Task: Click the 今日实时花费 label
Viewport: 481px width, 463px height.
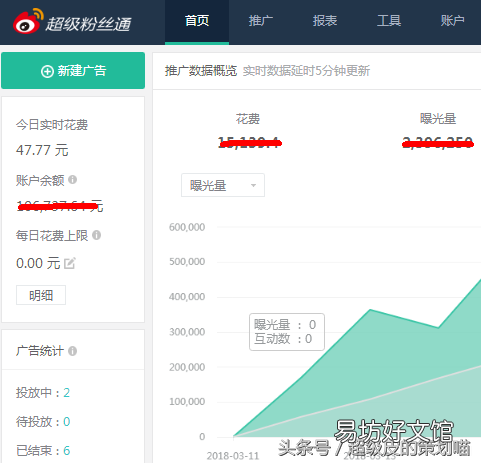Action: pos(52,125)
